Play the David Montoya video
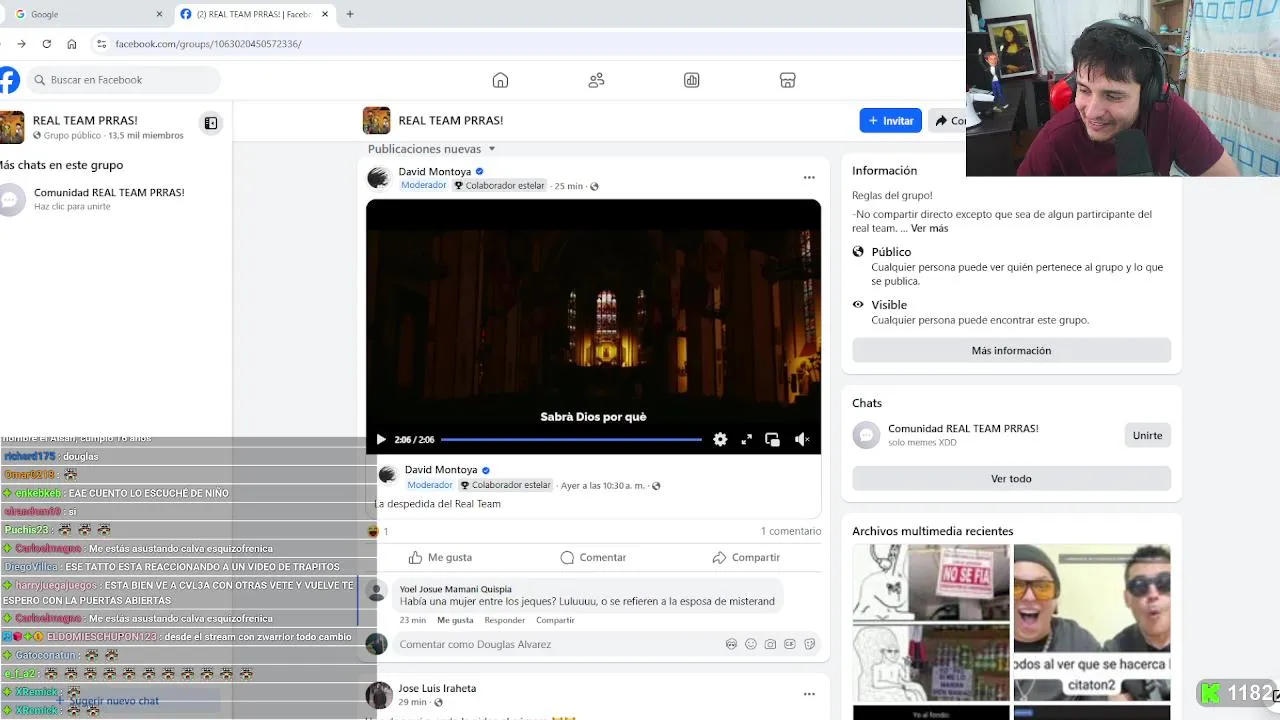 [x=381, y=439]
